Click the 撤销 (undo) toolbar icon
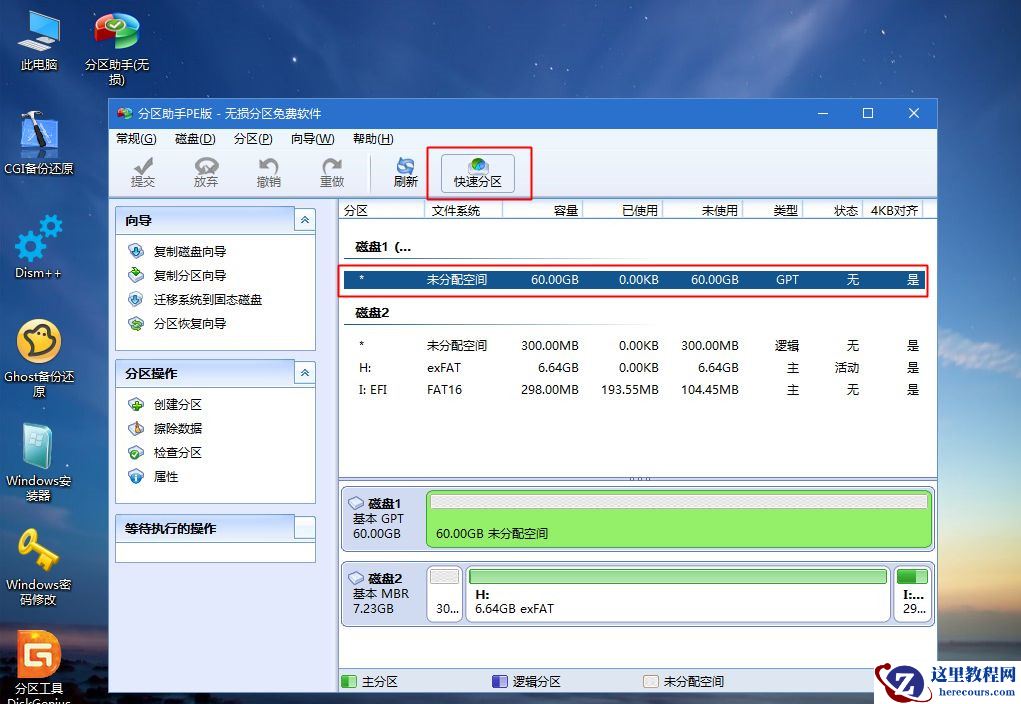Viewport: 1021px width, 704px height. [270, 170]
